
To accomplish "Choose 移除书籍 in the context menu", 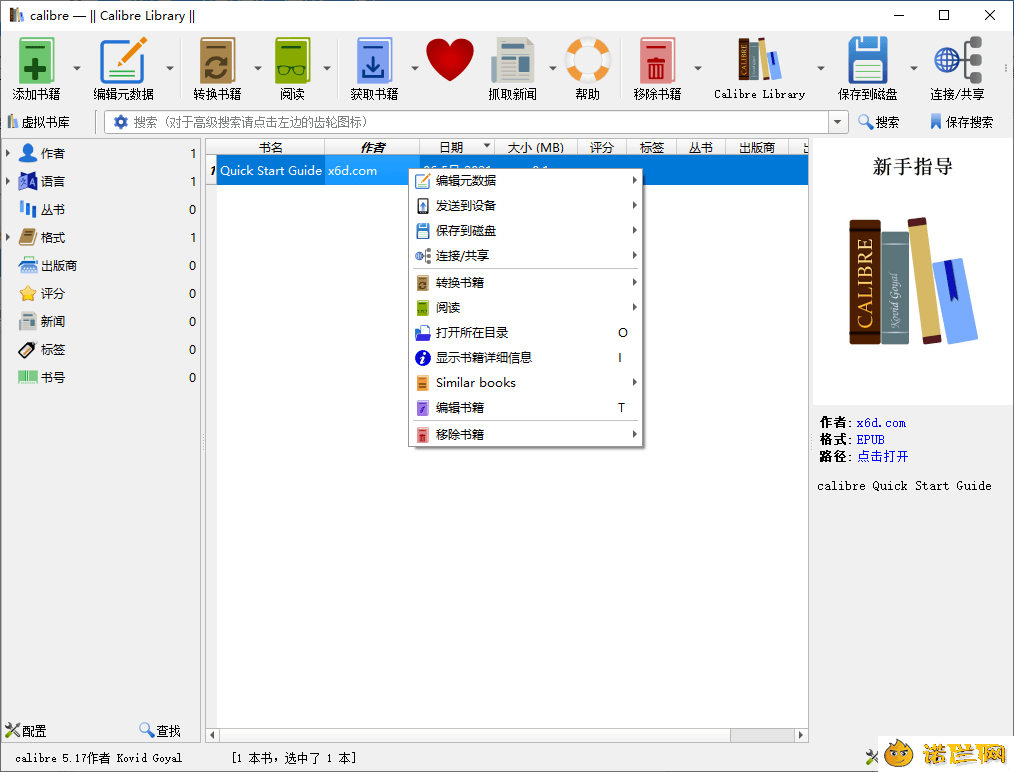I will click(x=526, y=434).
